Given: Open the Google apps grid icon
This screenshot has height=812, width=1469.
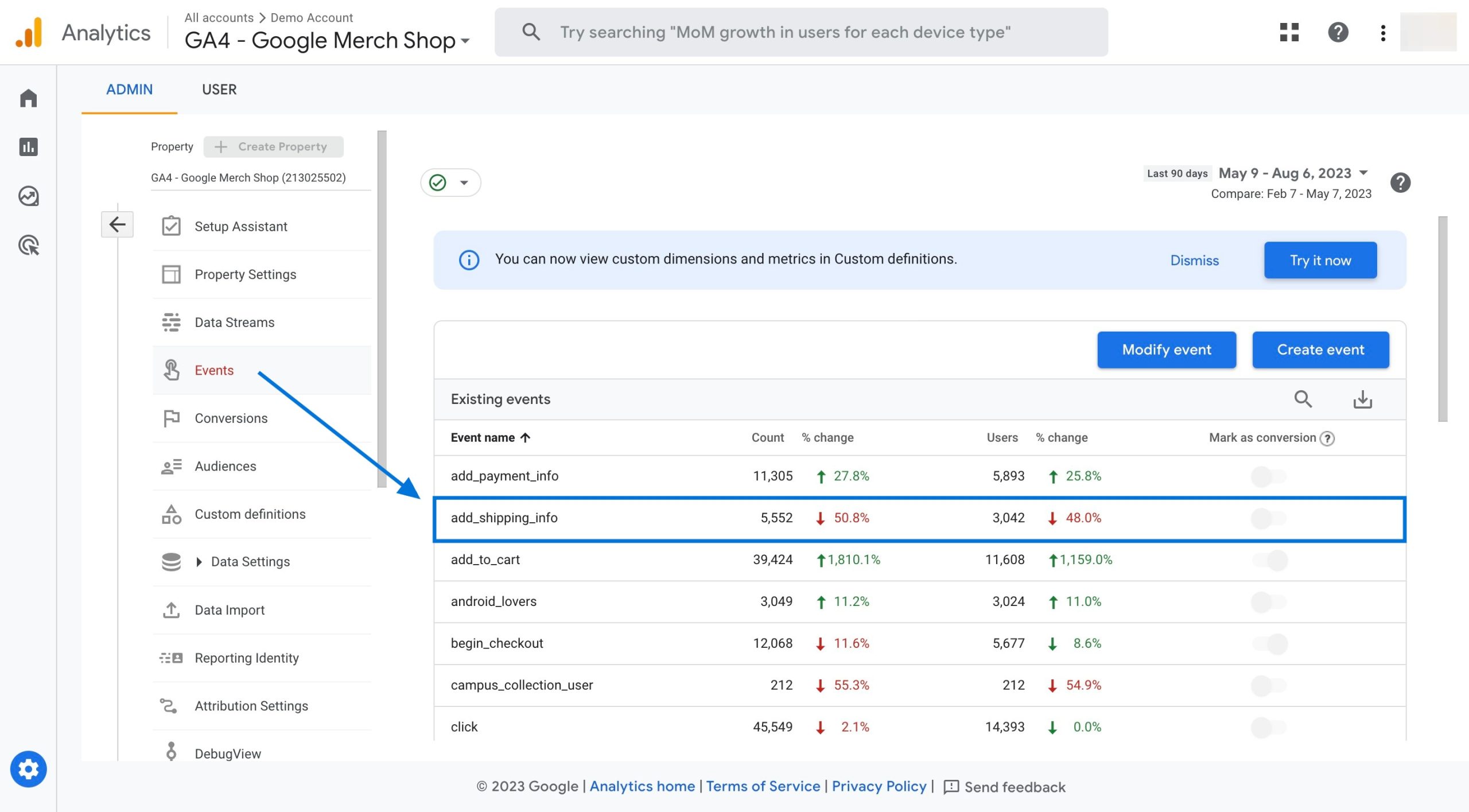Looking at the screenshot, I should 1289,32.
